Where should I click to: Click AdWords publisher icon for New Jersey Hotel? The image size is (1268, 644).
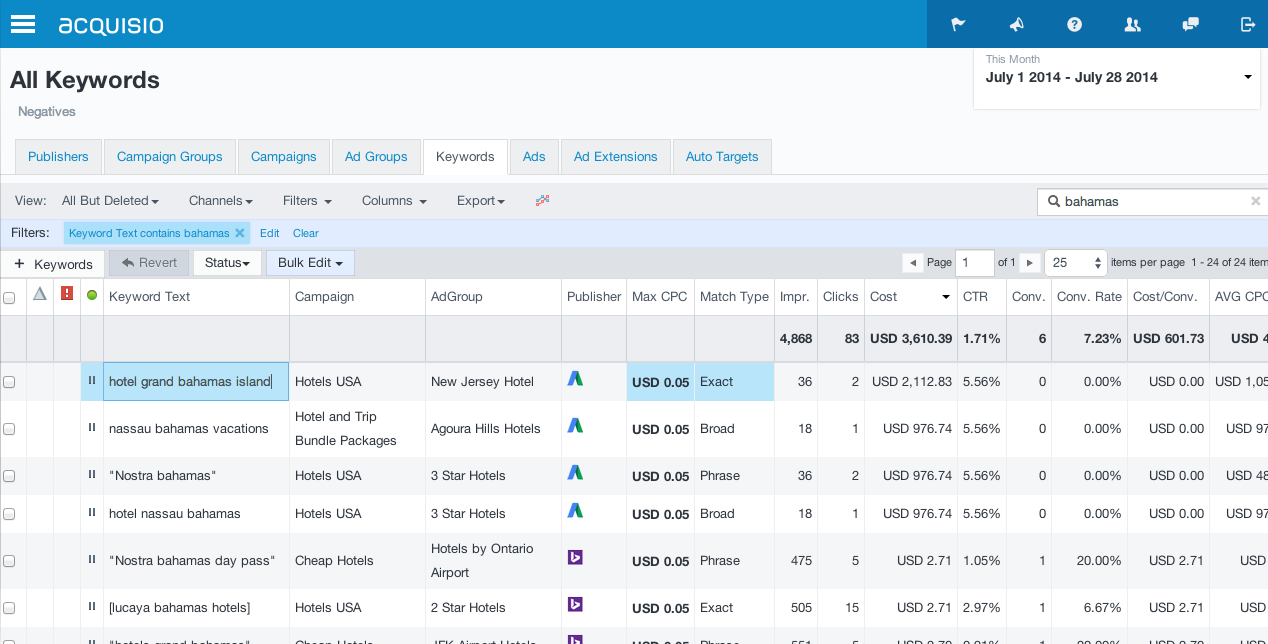575,378
